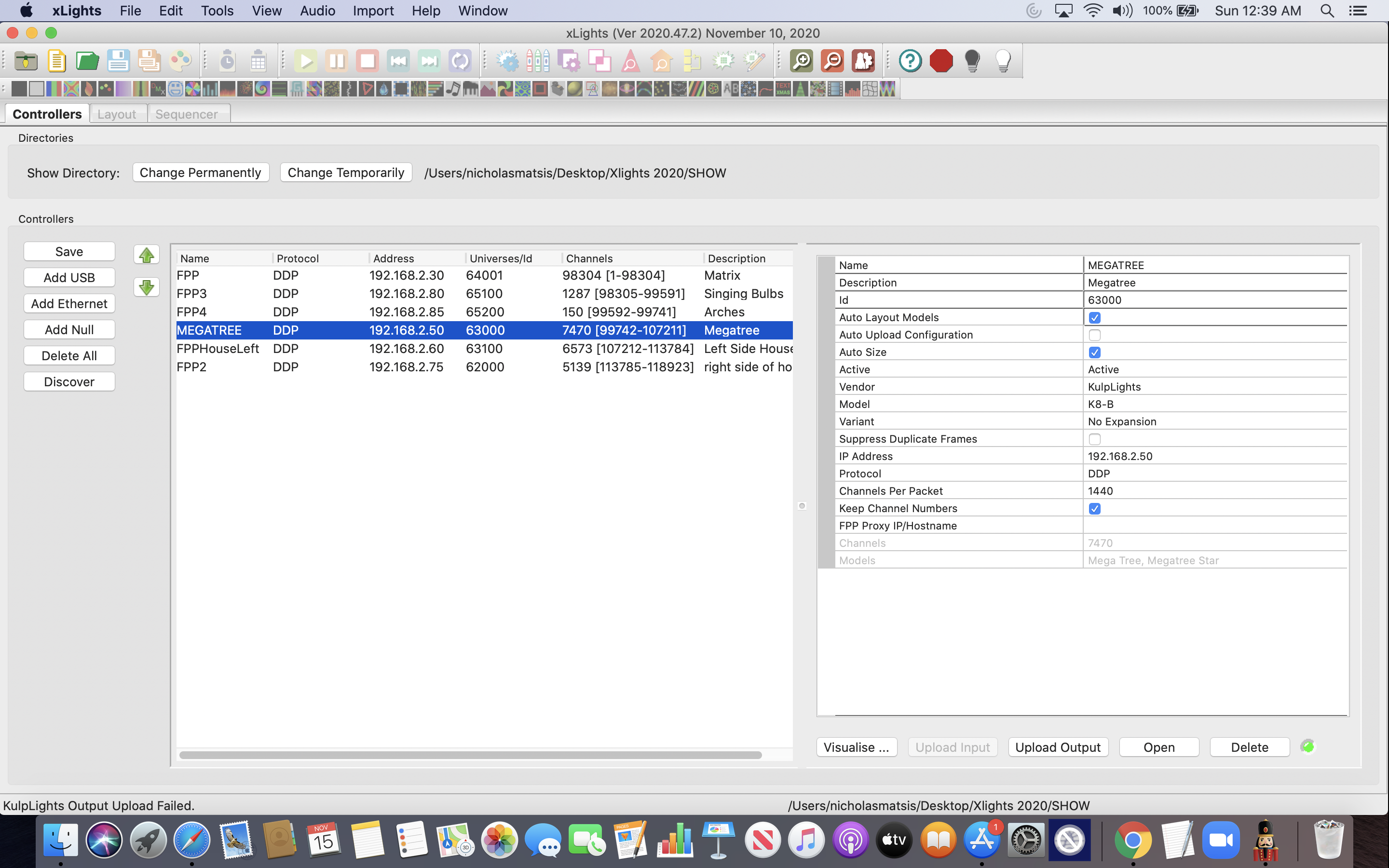Move controller down with green down arrow

[x=146, y=287]
